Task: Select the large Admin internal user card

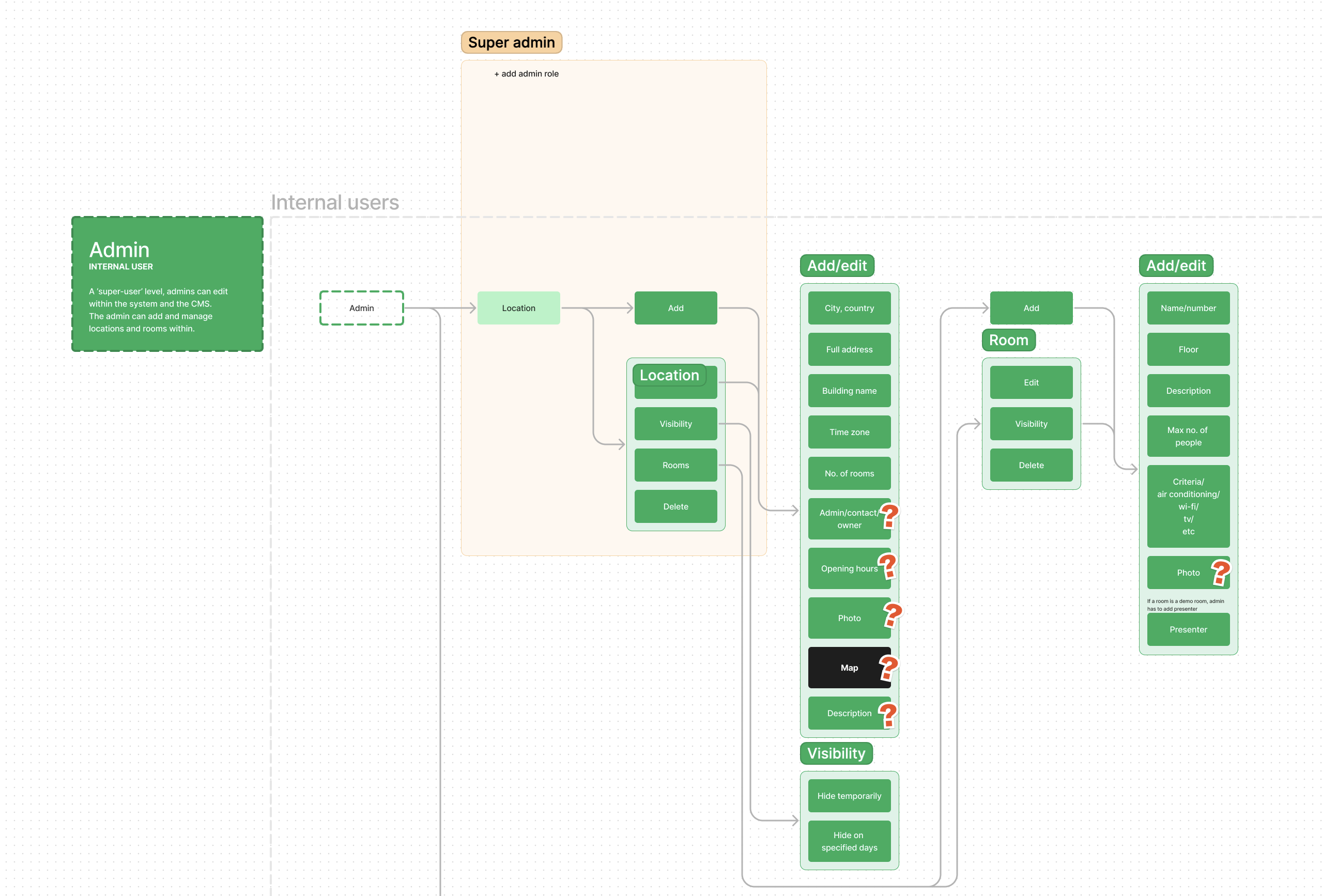Action: pyautogui.click(x=167, y=284)
